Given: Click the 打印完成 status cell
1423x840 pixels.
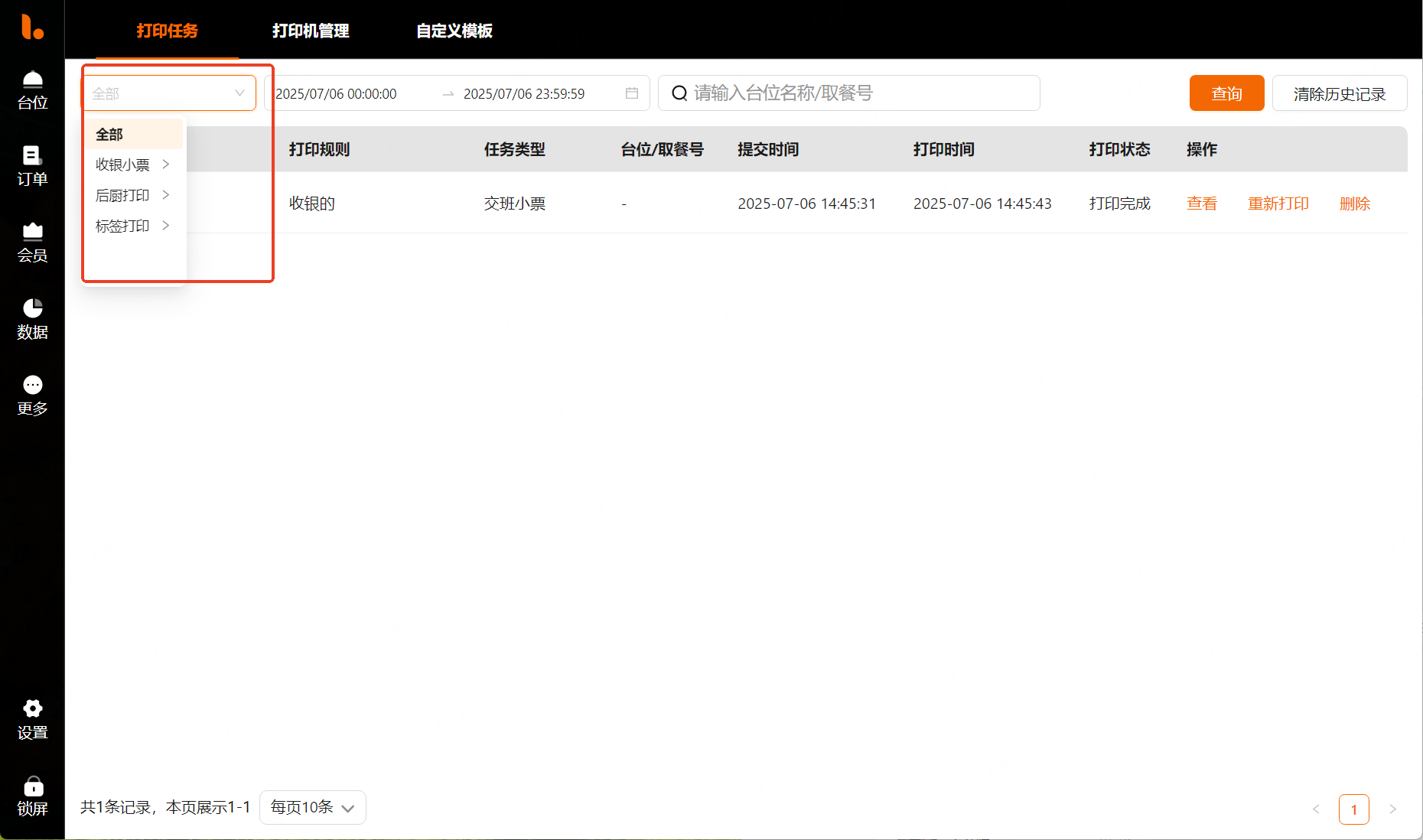Looking at the screenshot, I should [1120, 203].
